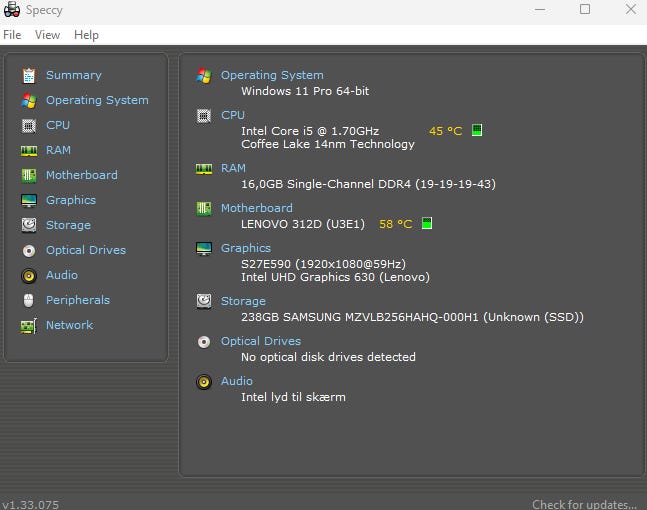The image size is (647, 510).
Task: Click the Motherboard icon in the summary panel
Action: click(x=204, y=208)
